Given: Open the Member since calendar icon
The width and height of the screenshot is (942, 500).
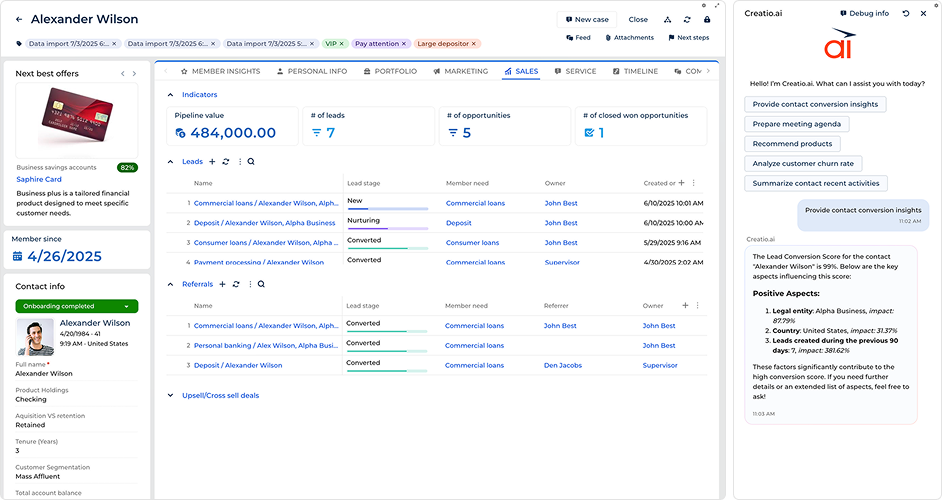Looking at the screenshot, I should coord(17,256).
